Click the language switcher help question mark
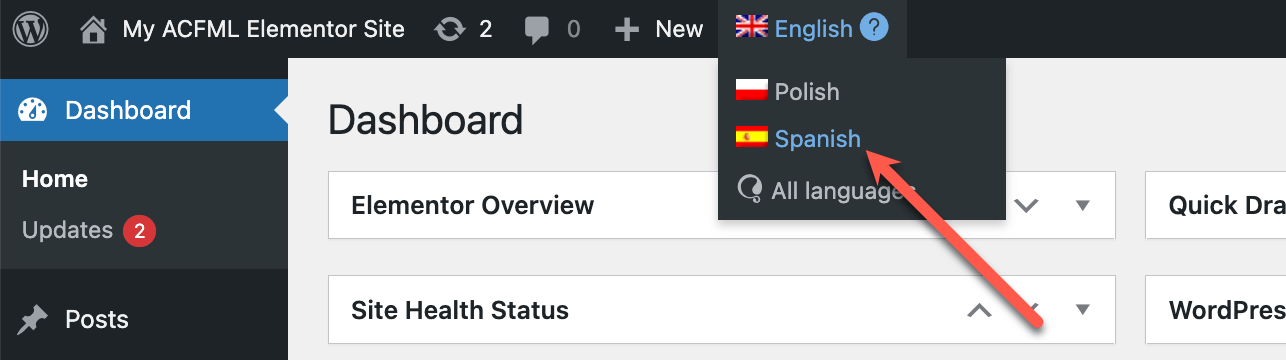The image size is (1286, 360). pyautogui.click(x=874, y=28)
